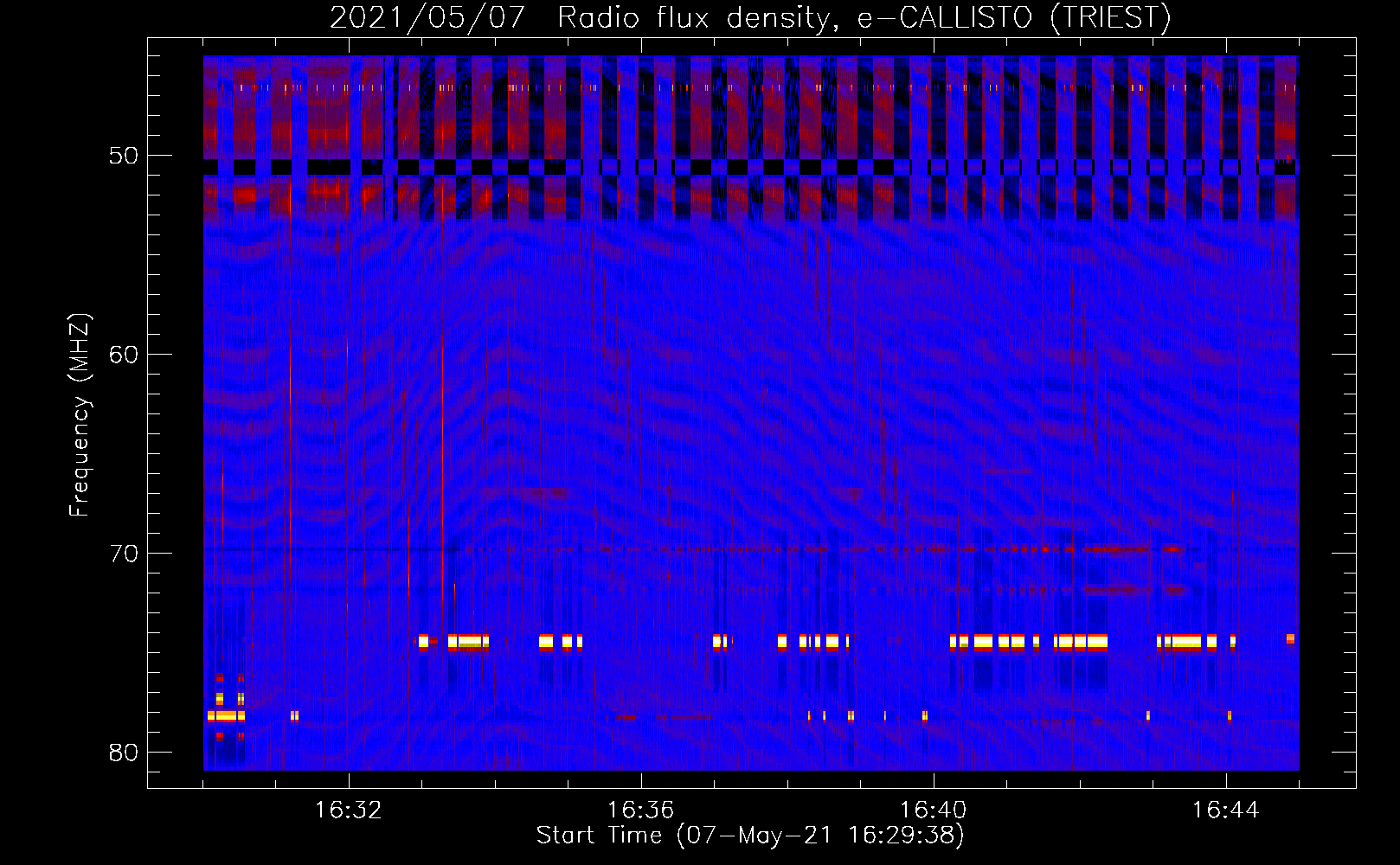The image size is (1400, 865).
Task: Click the 16:44 time tick label
Action: pyautogui.click(x=1225, y=811)
